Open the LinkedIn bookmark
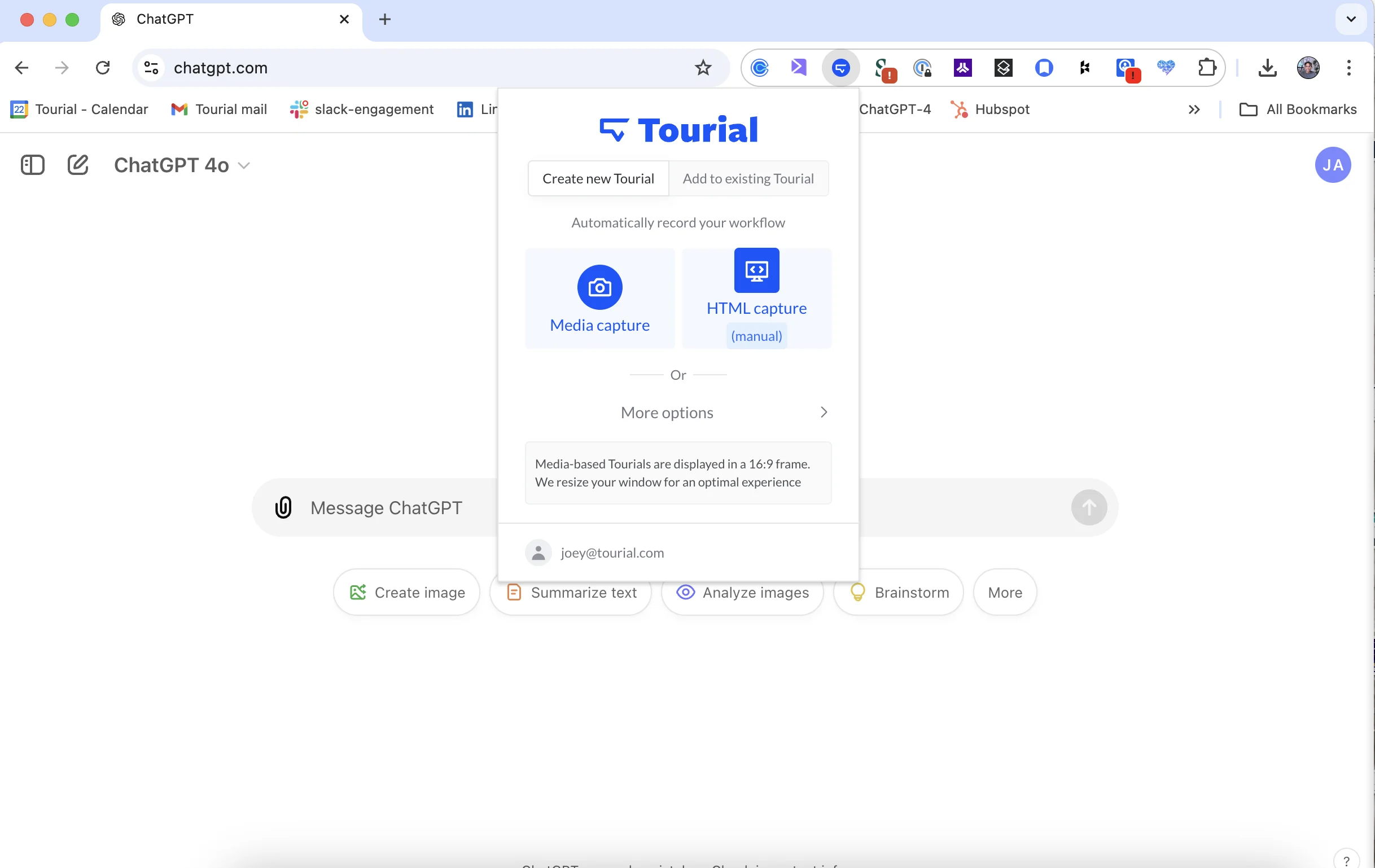The height and width of the screenshot is (868, 1375). pos(476,109)
